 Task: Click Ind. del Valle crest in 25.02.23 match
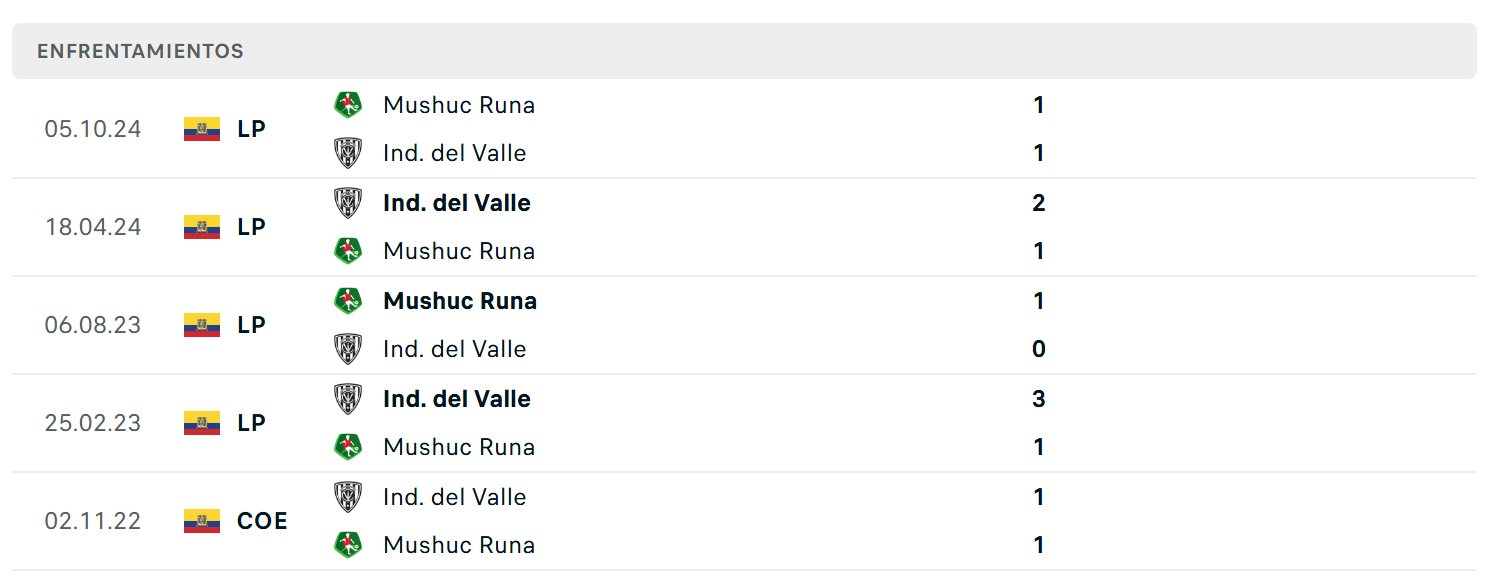[348, 399]
